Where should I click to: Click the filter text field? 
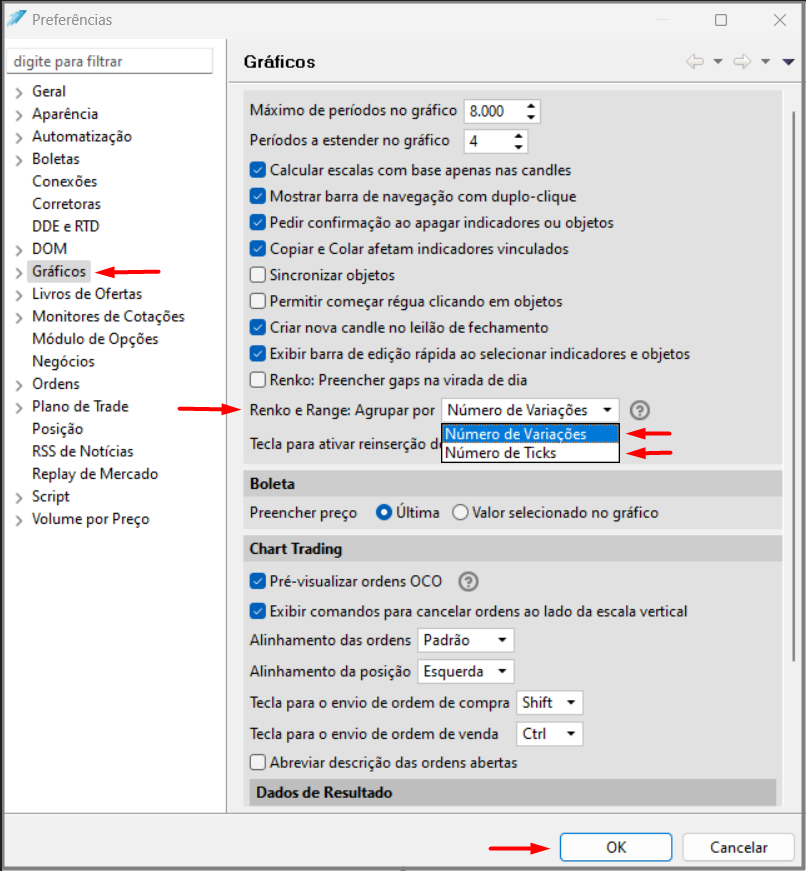click(x=110, y=61)
